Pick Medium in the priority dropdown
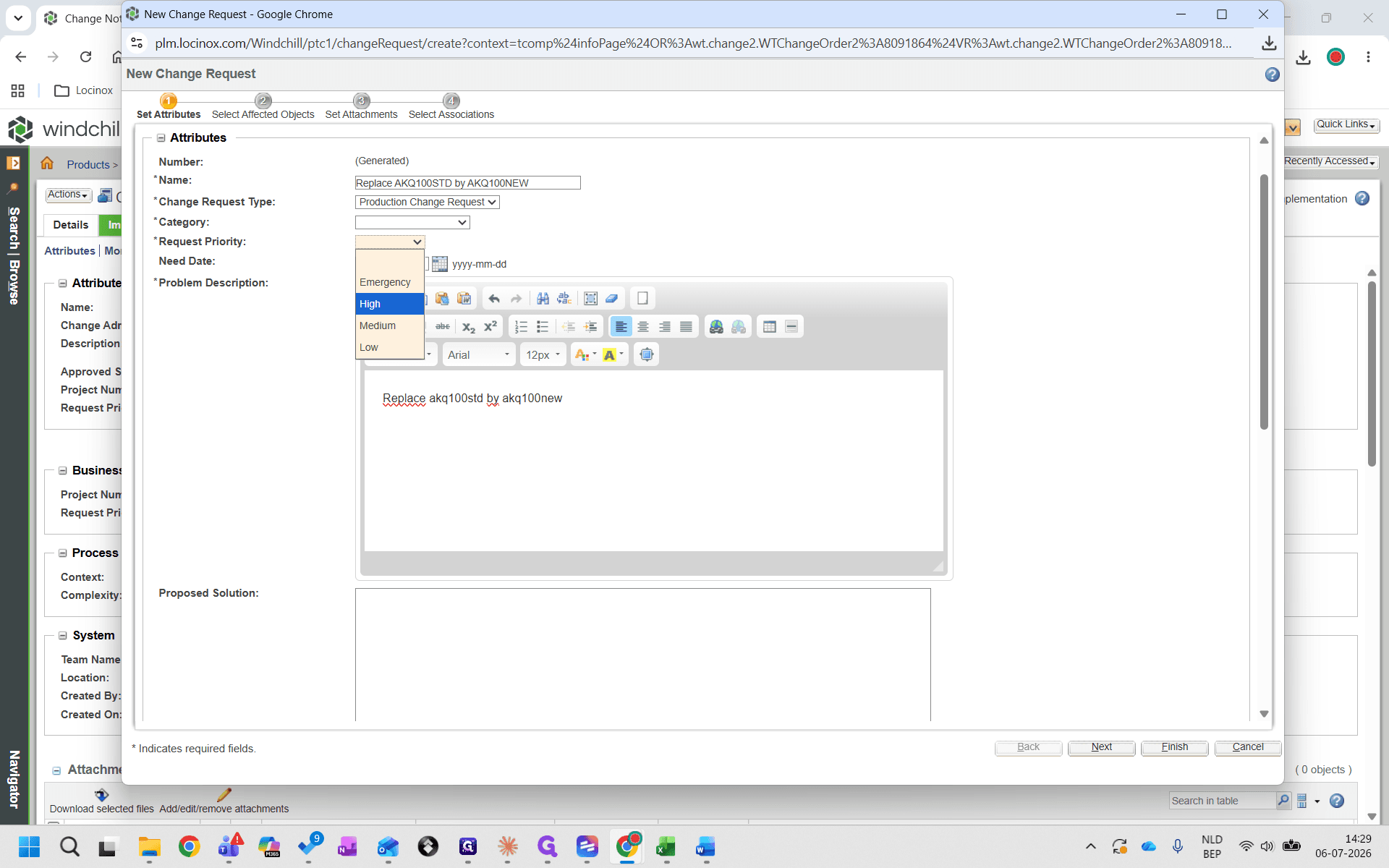 tap(389, 325)
